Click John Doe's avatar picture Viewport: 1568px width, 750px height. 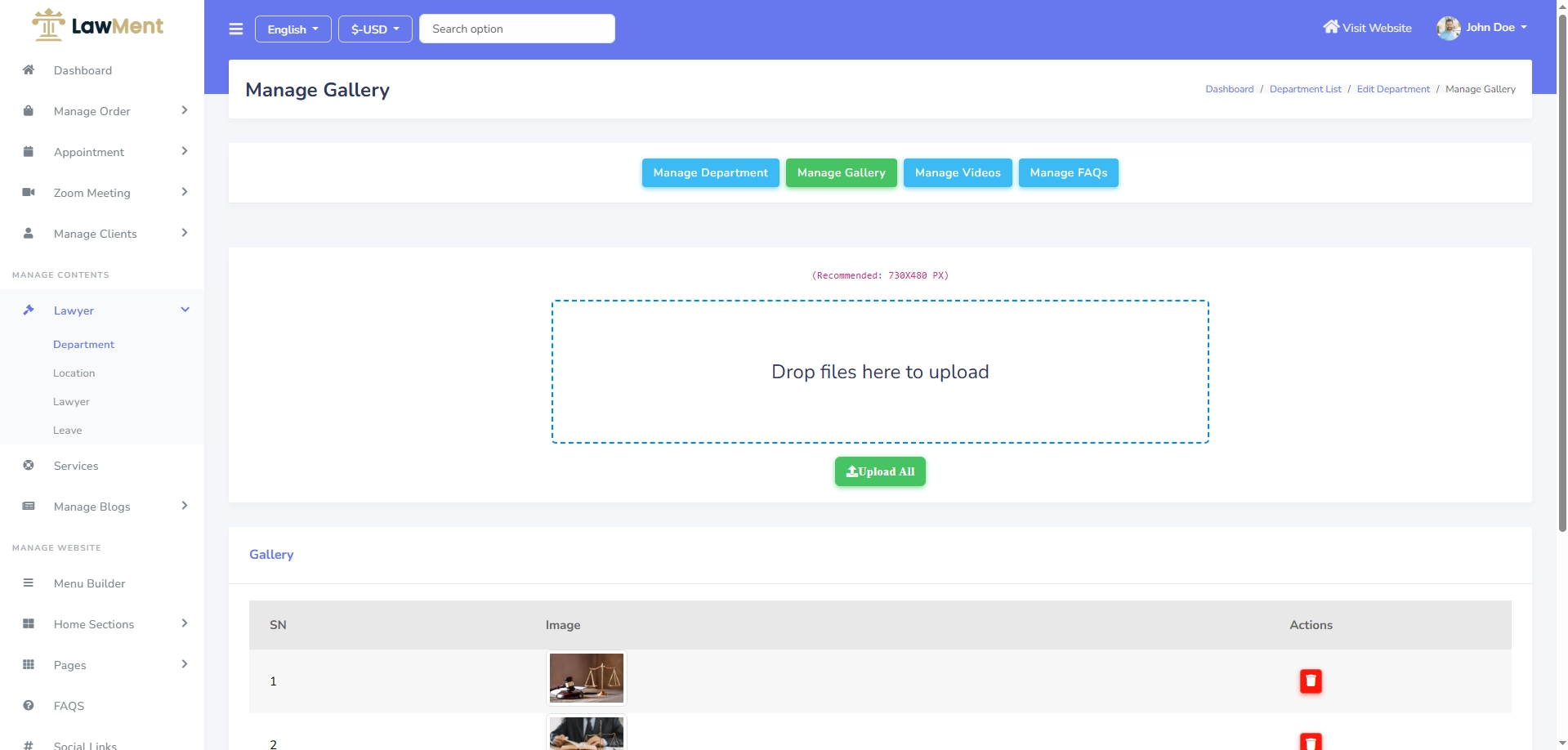tap(1449, 29)
